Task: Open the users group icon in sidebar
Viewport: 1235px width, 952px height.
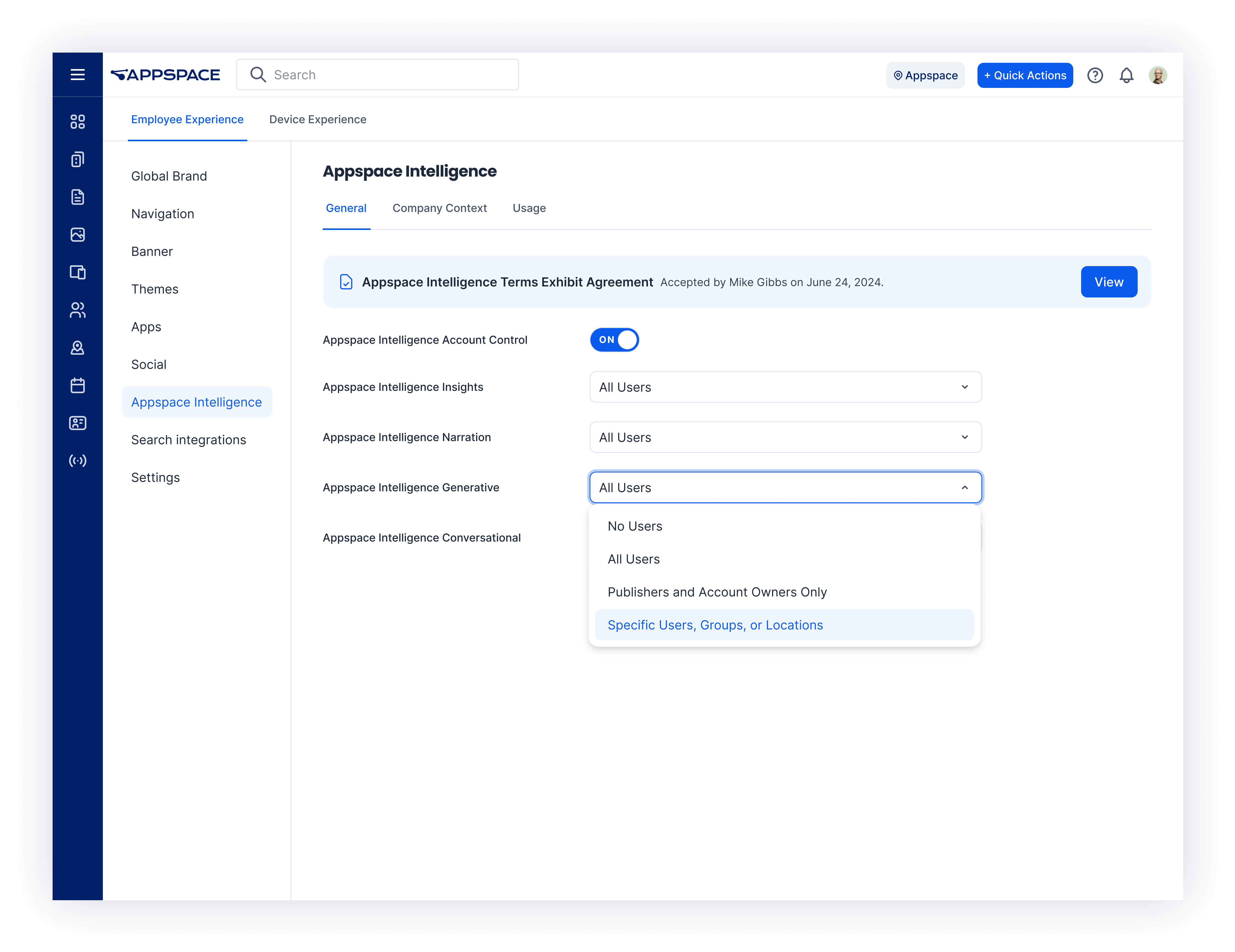Action: (x=77, y=310)
